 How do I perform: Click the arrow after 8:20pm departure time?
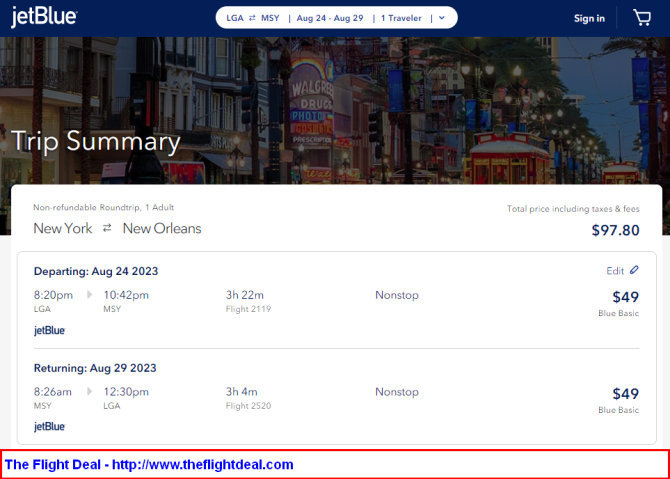point(89,294)
